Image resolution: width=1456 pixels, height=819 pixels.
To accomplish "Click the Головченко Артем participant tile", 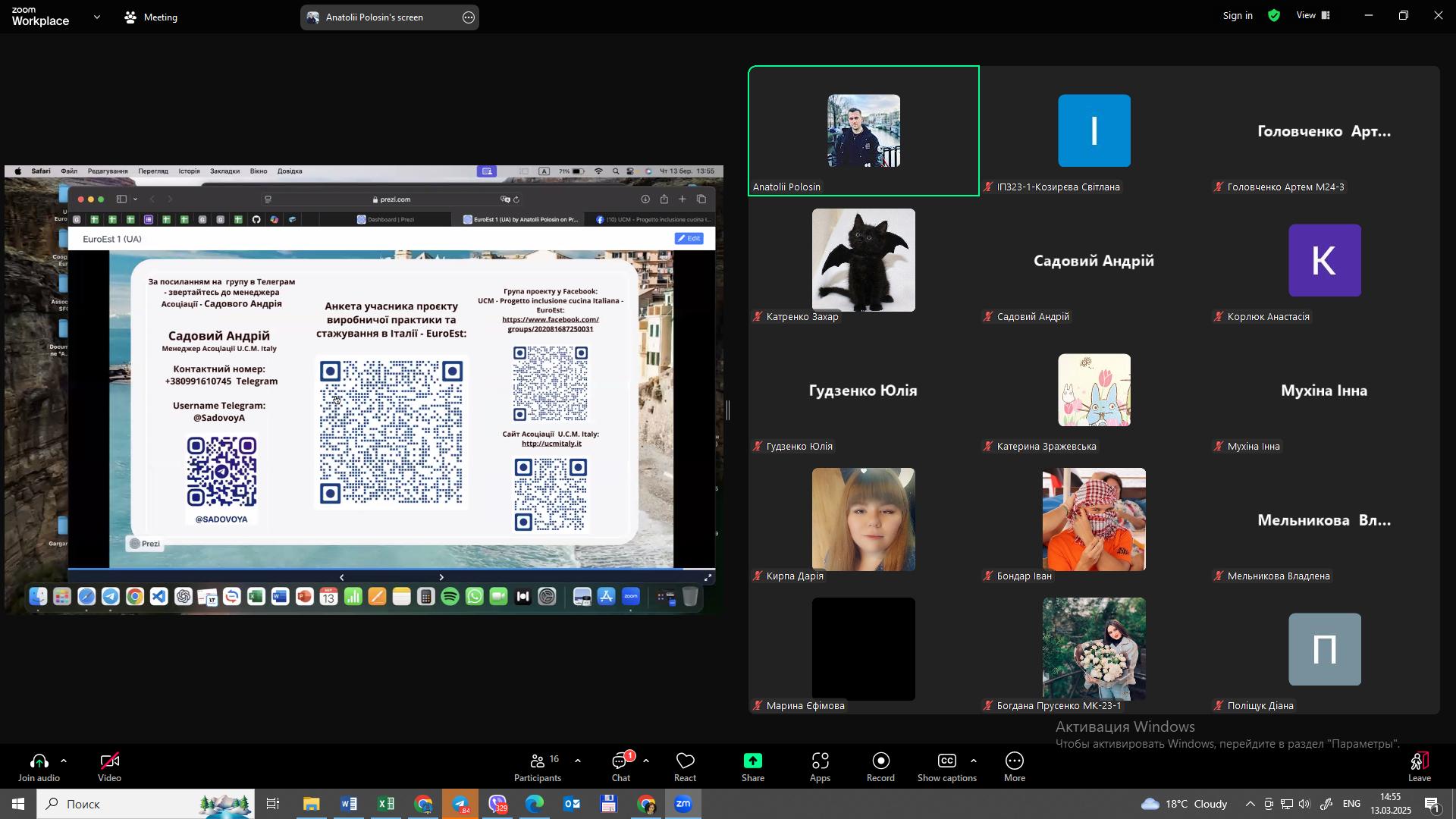I will [x=1325, y=131].
